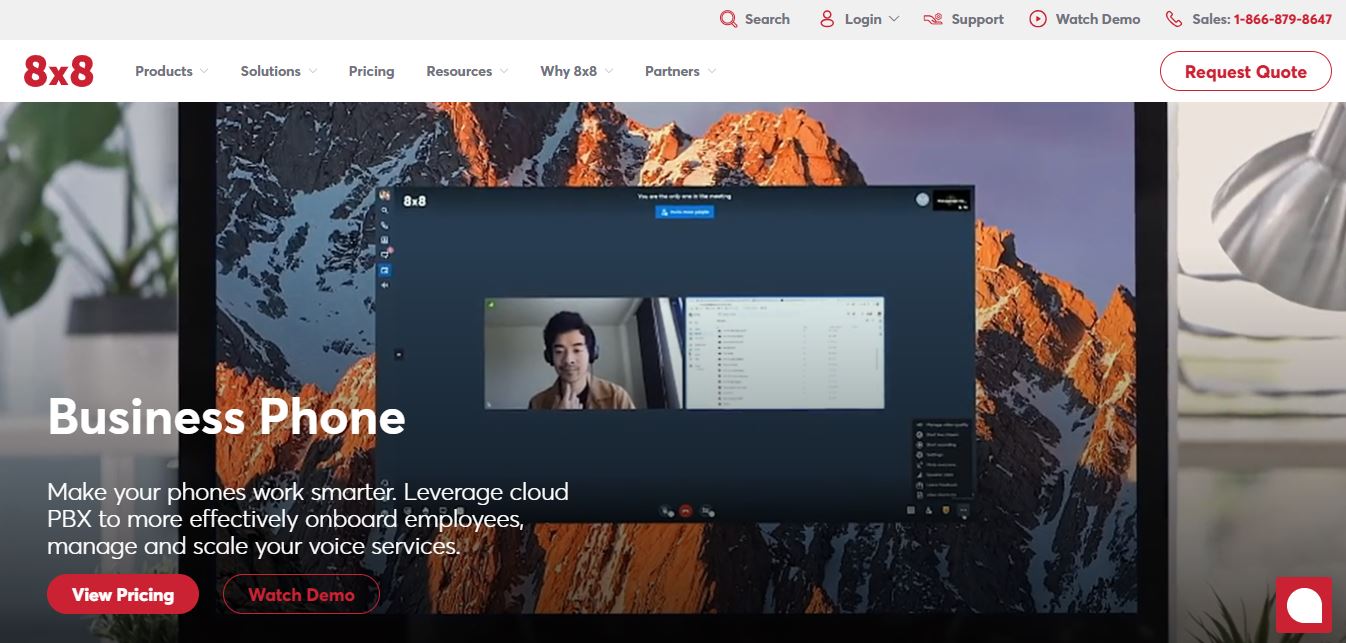
Task: Click the Sales phone handset icon
Action: tap(1174, 19)
